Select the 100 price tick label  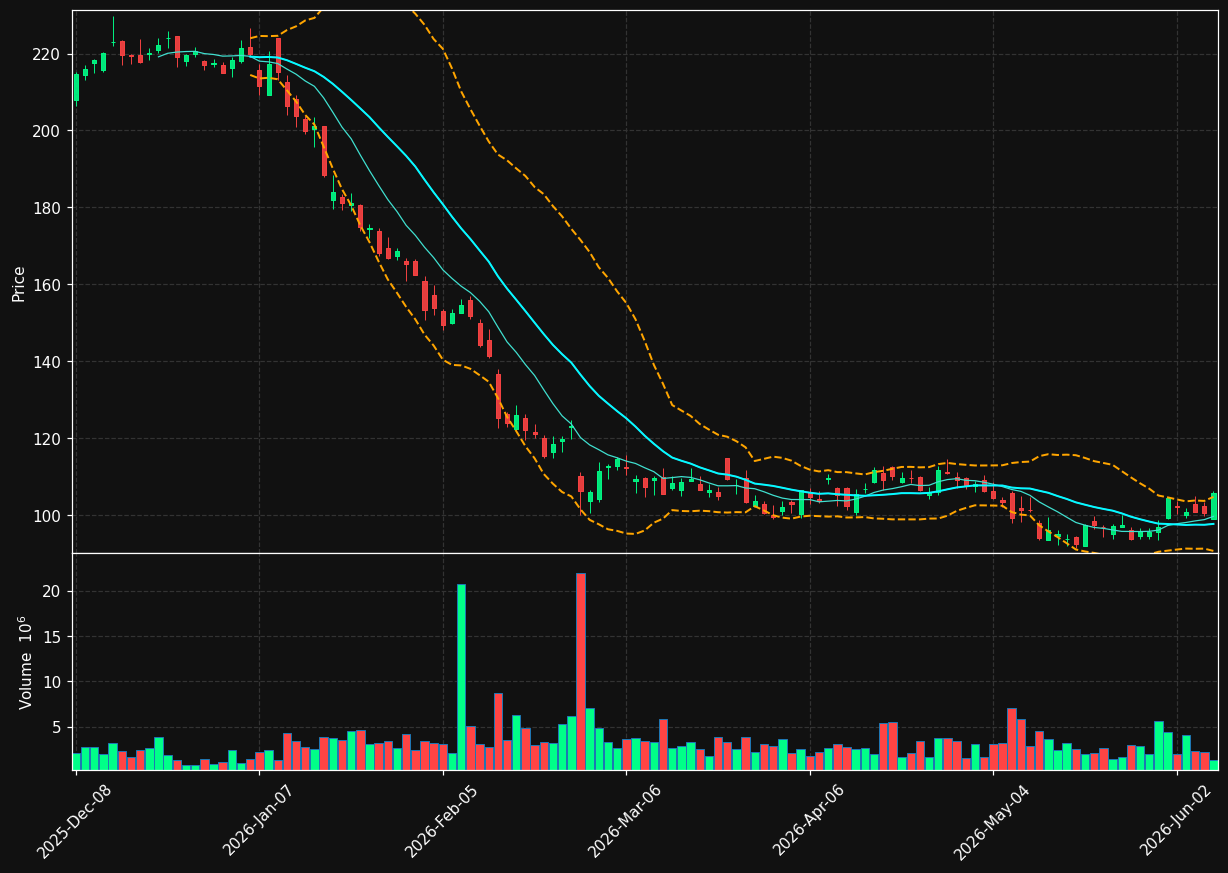coord(45,516)
